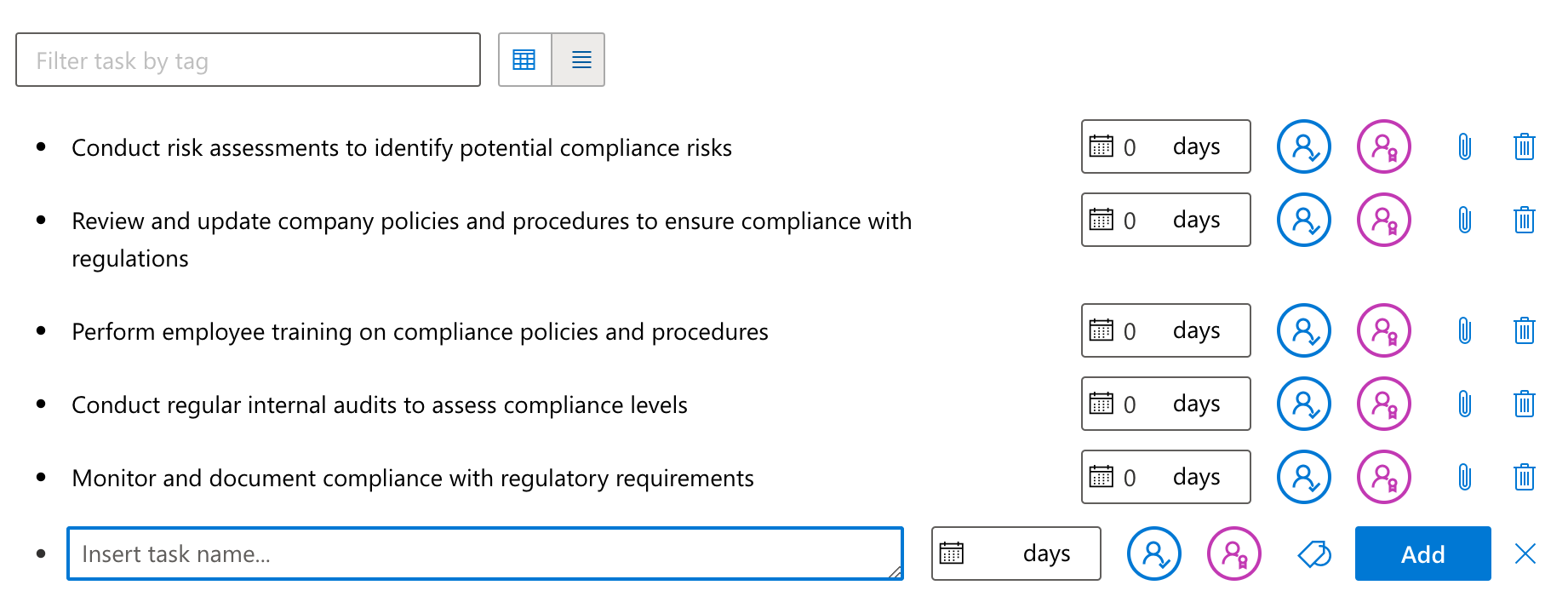Add a tag to the new task
This screenshot has width=1568, height=608.
click(1313, 554)
